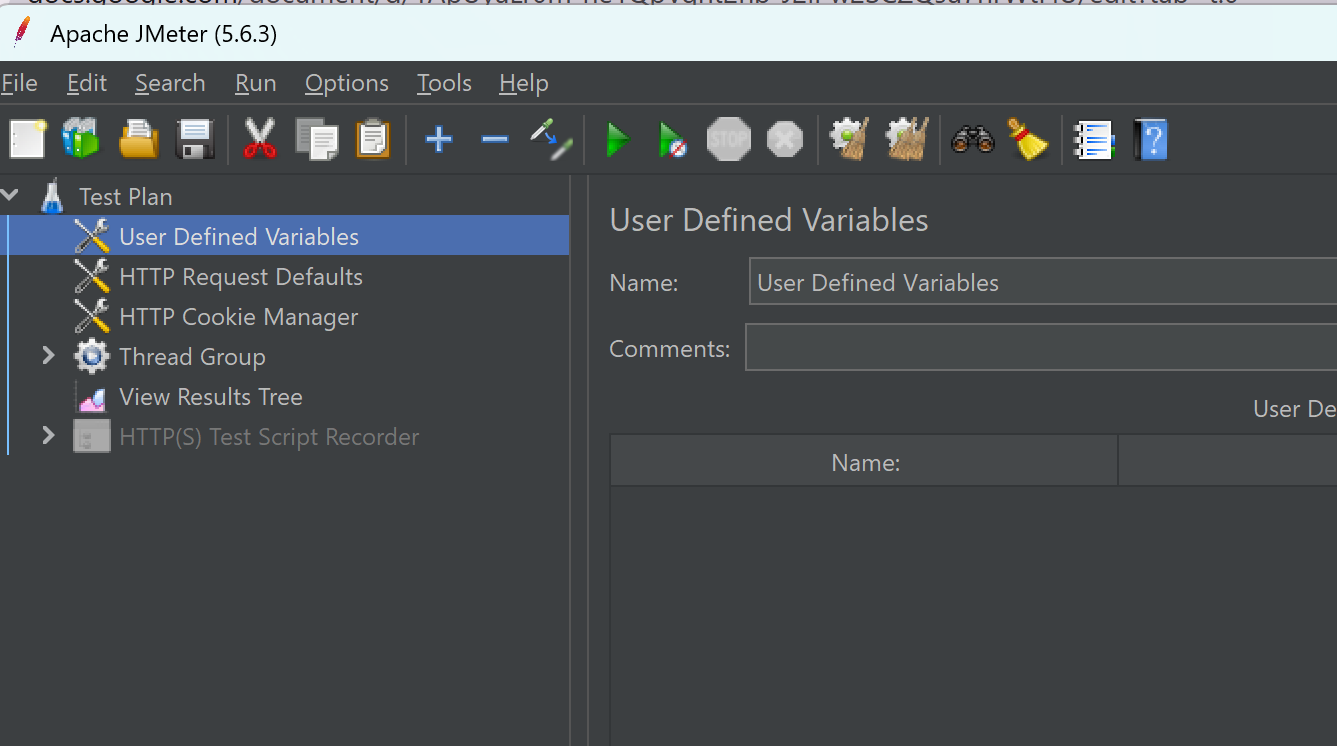The height and width of the screenshot is (746, 1337).
Task: Click the Paste clipboard icon
Action: coord(373,139)
